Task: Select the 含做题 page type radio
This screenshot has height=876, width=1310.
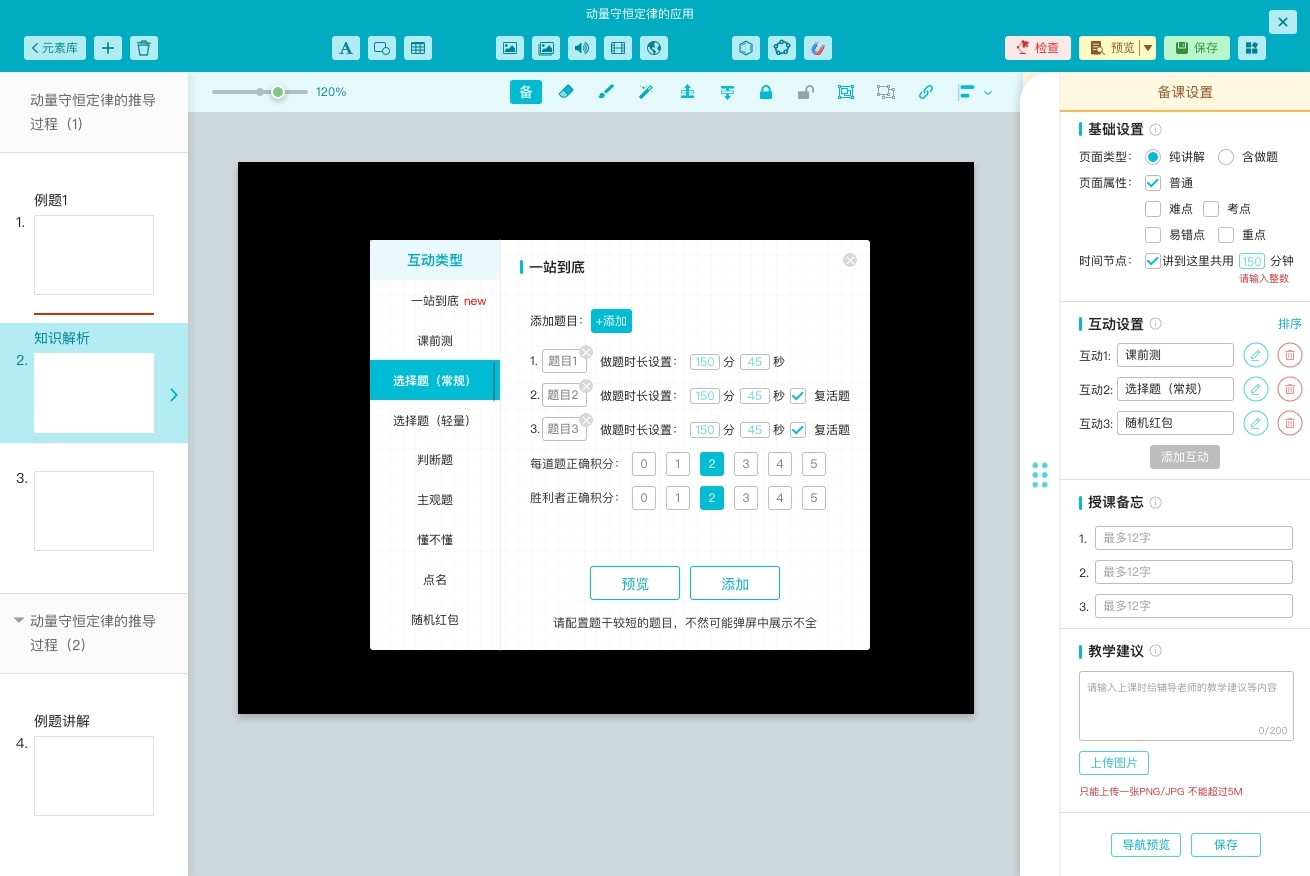Action: 1226,157
